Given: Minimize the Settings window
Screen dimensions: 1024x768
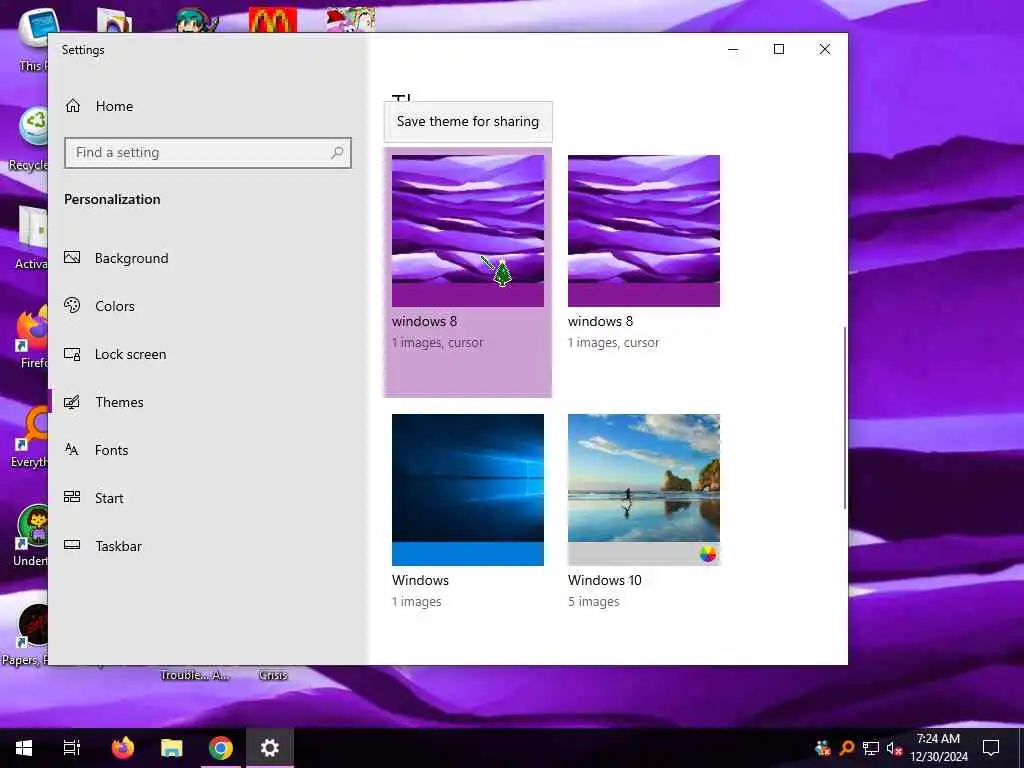Looking at the screenshot, I should point(733,49).
